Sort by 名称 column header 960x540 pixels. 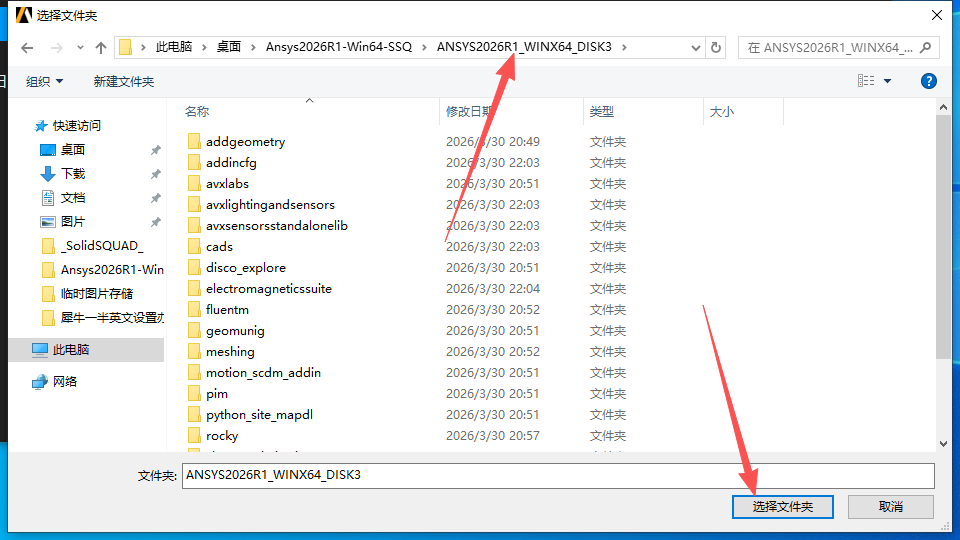coord(197,111)
